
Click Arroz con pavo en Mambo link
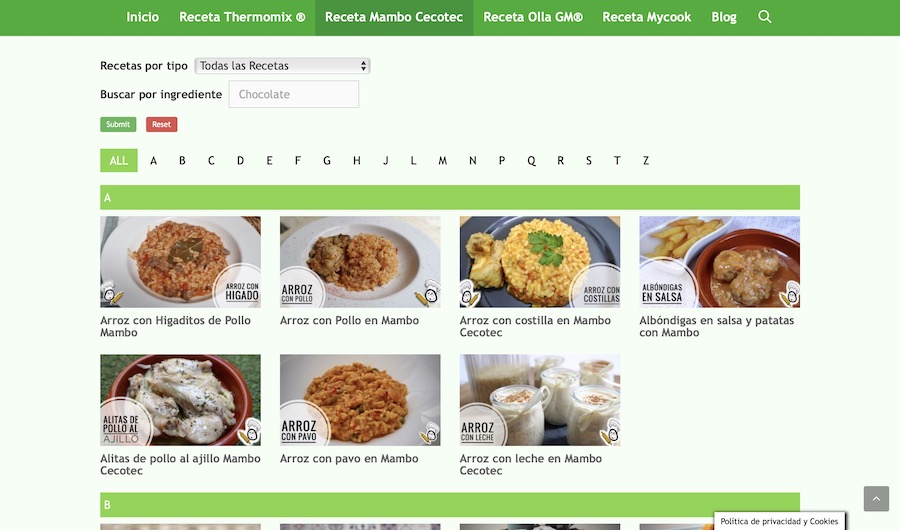[349, 458]
